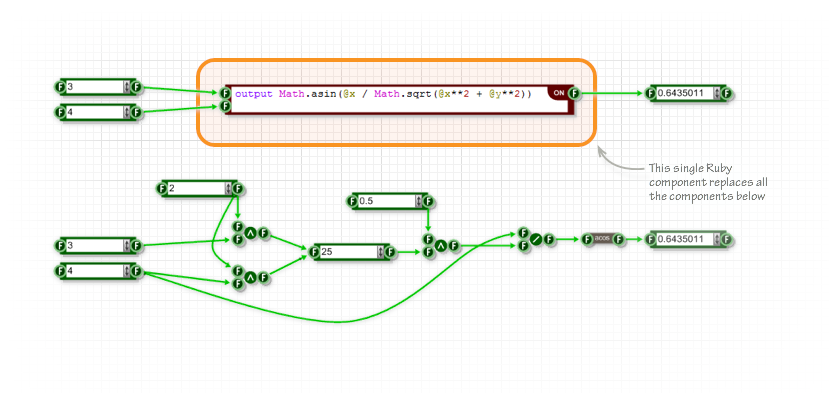Toggle the ON switch of the Ruby component
829x393 pixels.
click(559, 93)
